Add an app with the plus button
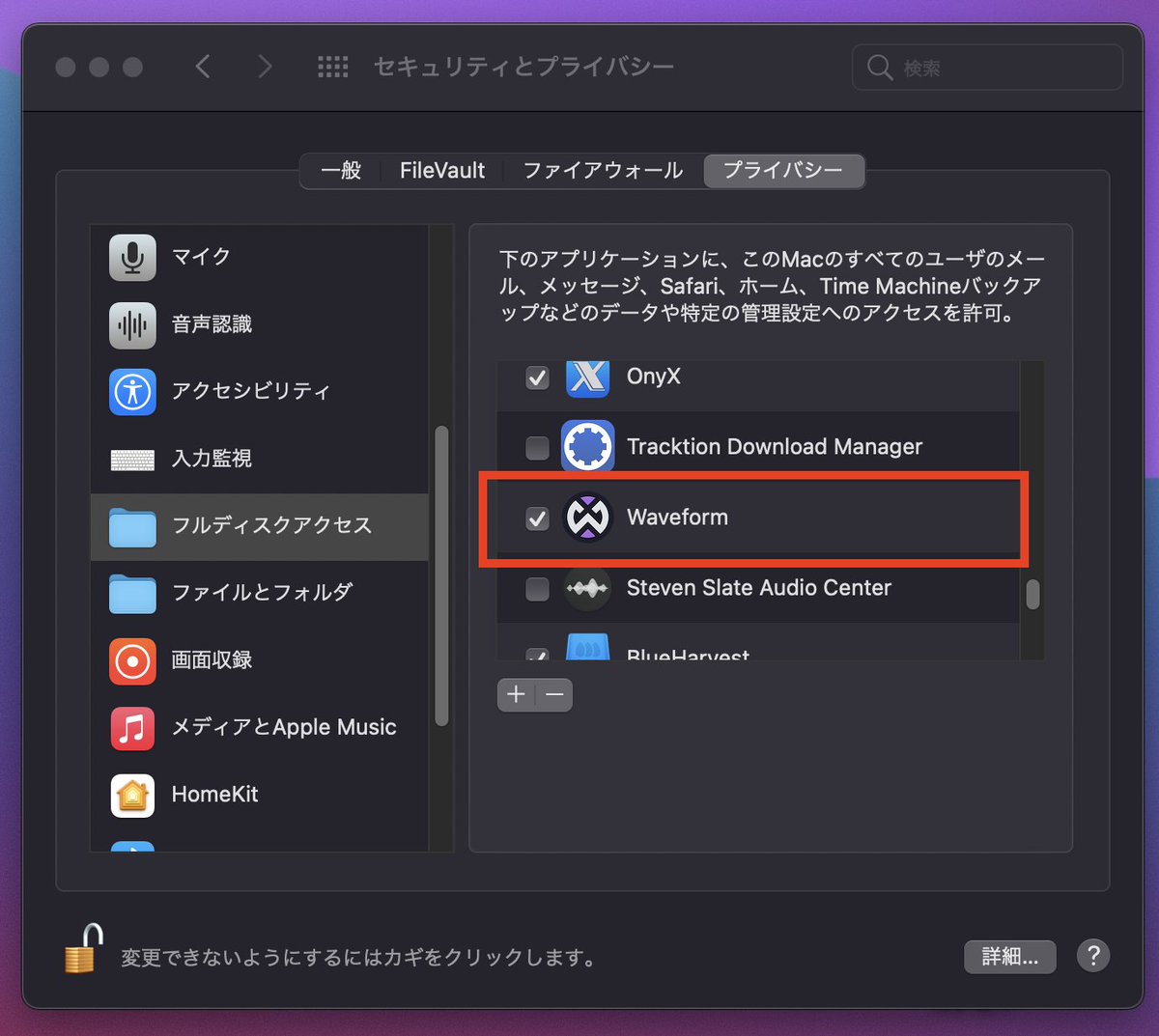The width and height of the screenshot is (1159, 1036). [516, 694]
